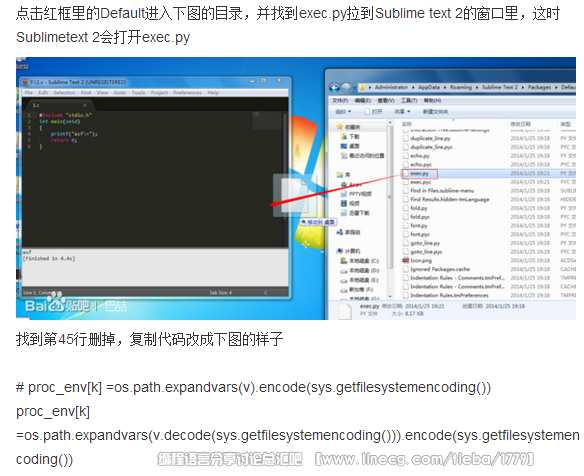Select the exec.py file row
This screenshot has width=584, height=476.
click(488, 173)
